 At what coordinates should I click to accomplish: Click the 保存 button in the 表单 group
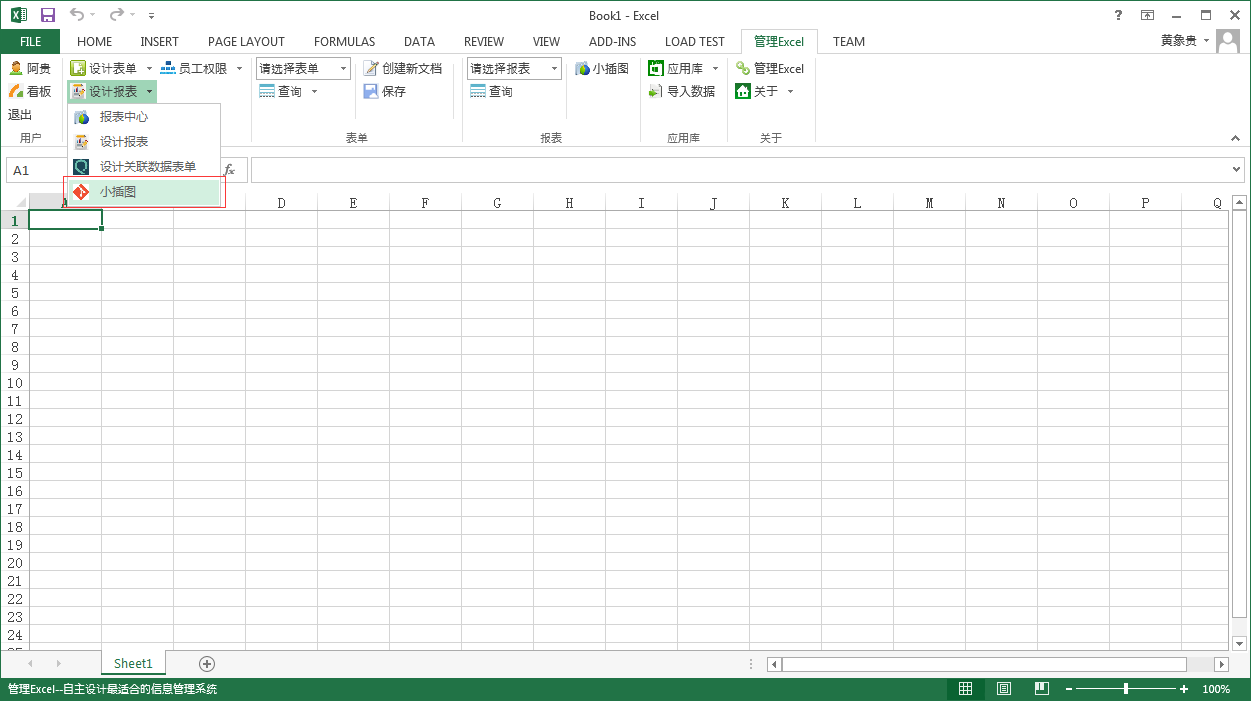(384, 91)
